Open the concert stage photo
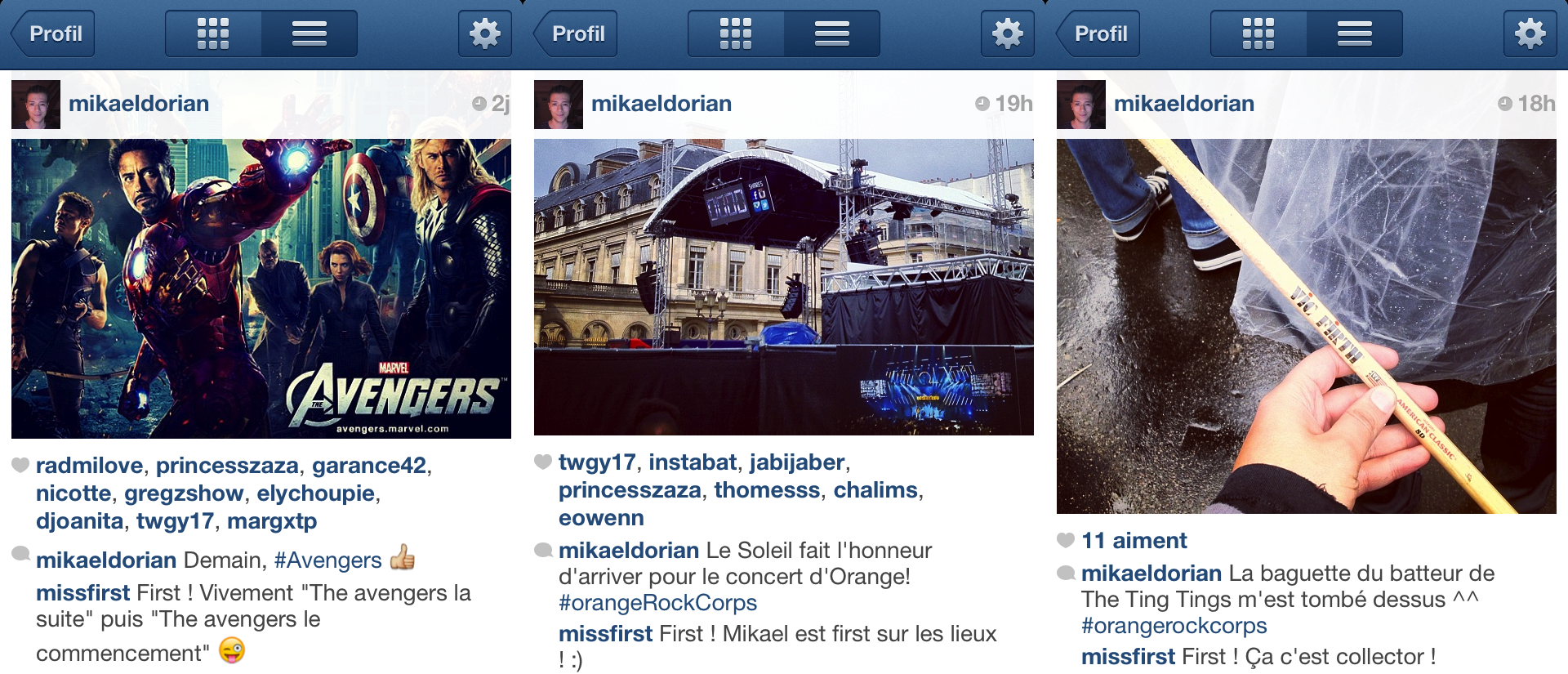Screen dimensions: 1568x674 (x=784, y=287)
